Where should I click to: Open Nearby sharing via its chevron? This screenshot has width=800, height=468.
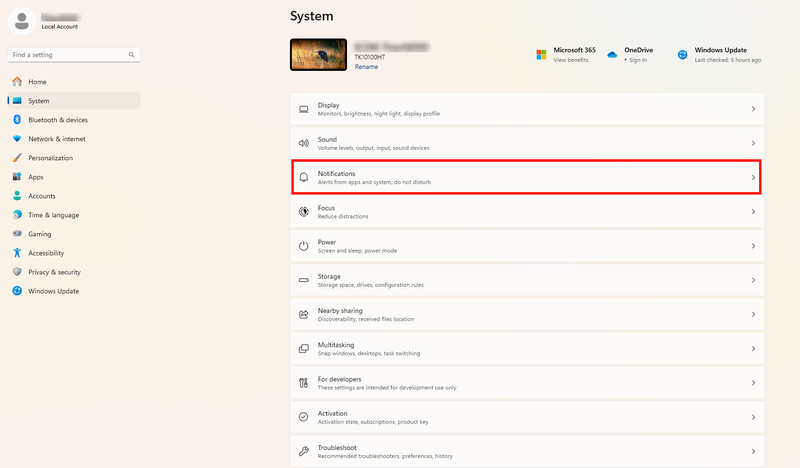(753, 314)
